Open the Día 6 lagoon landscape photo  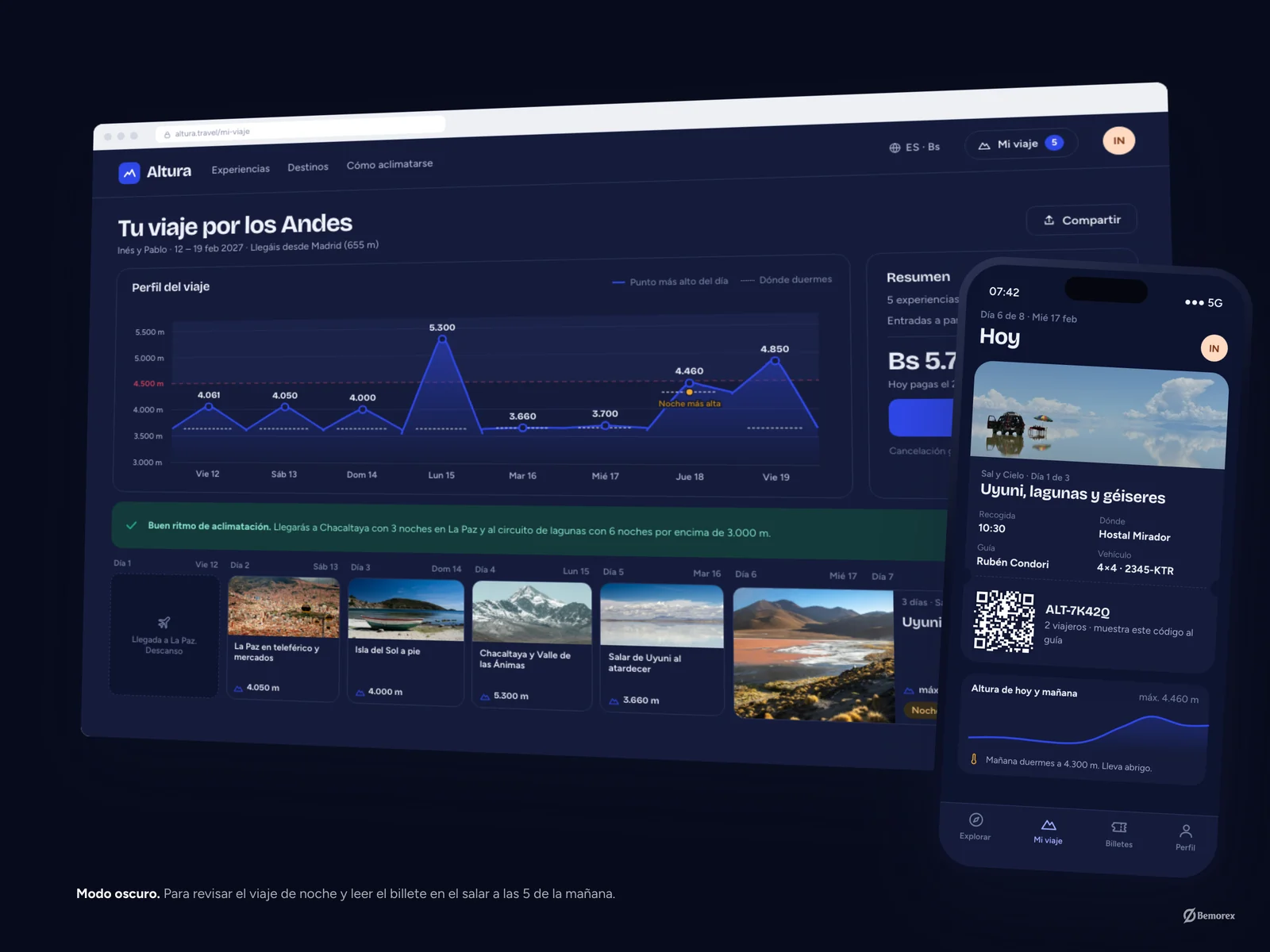pos(814,655)
